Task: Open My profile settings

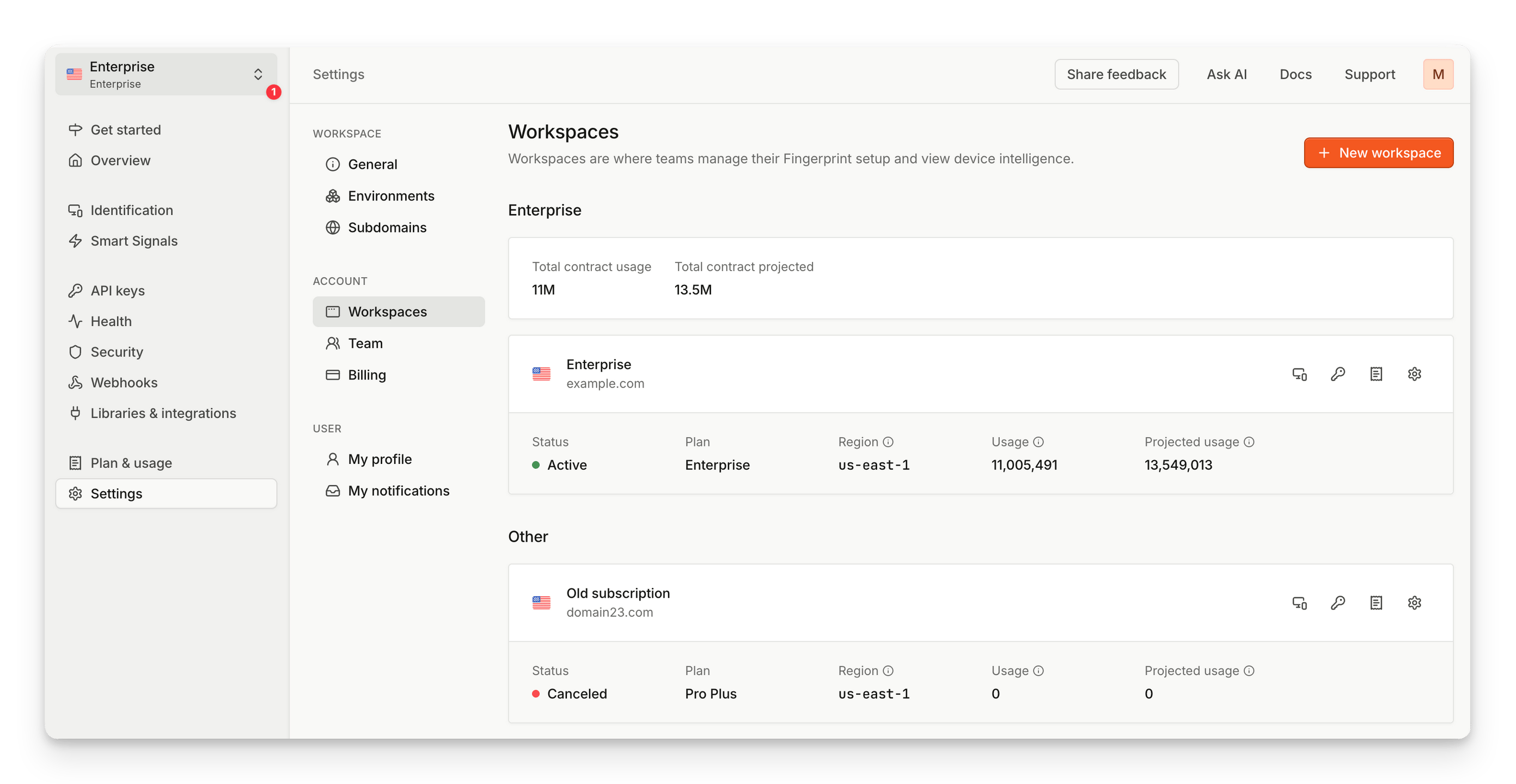Action: (399, 459)
